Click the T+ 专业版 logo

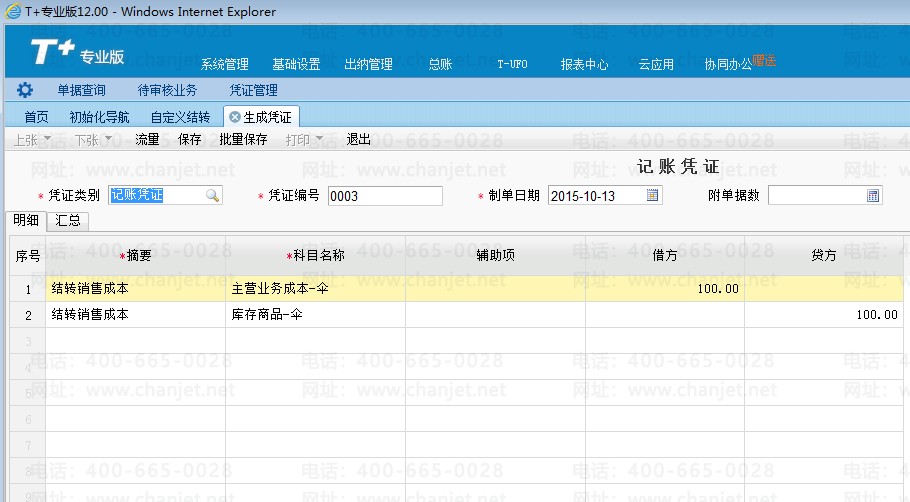[78, 55]
